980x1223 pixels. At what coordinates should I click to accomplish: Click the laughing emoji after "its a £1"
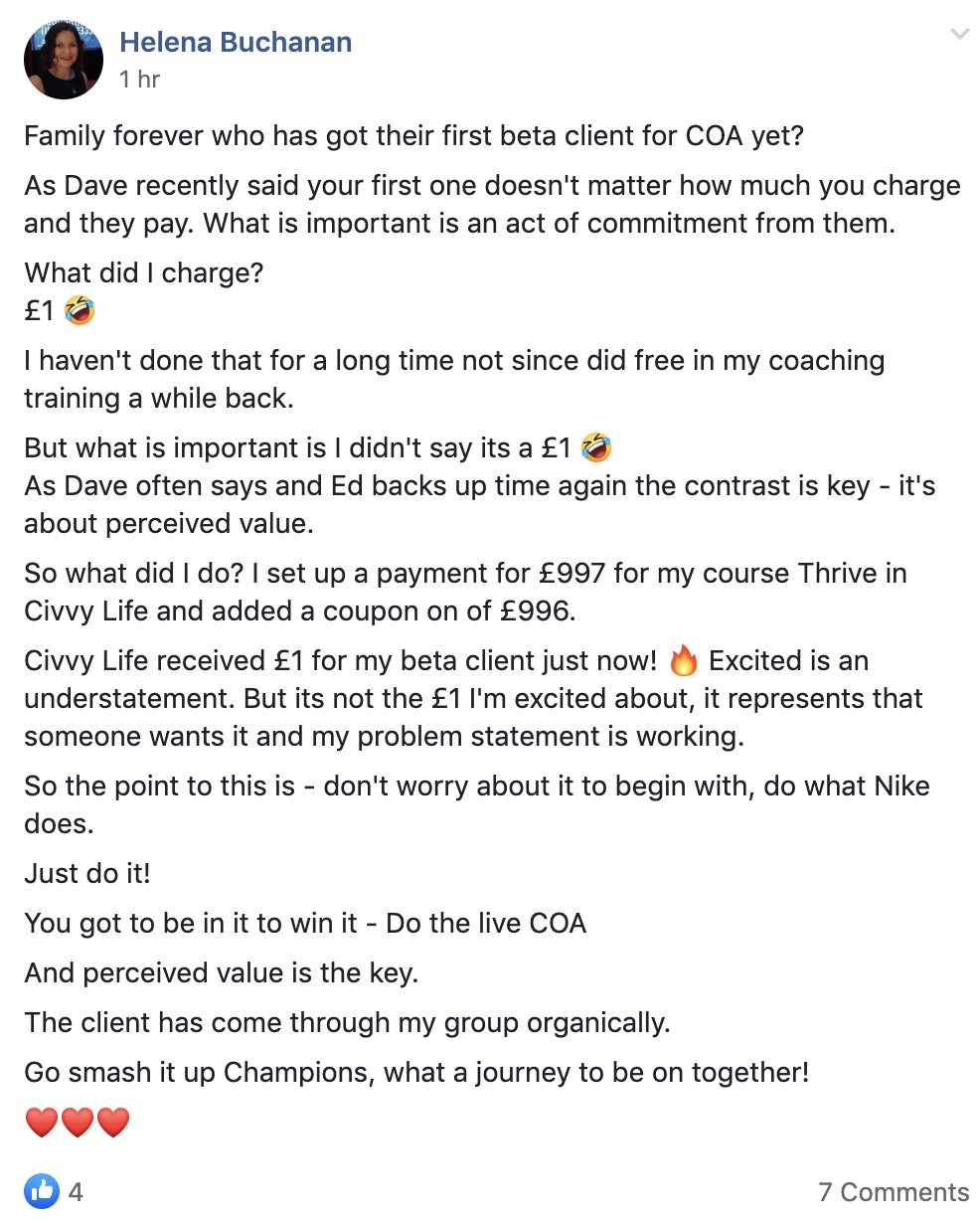(x=596, y=447)
